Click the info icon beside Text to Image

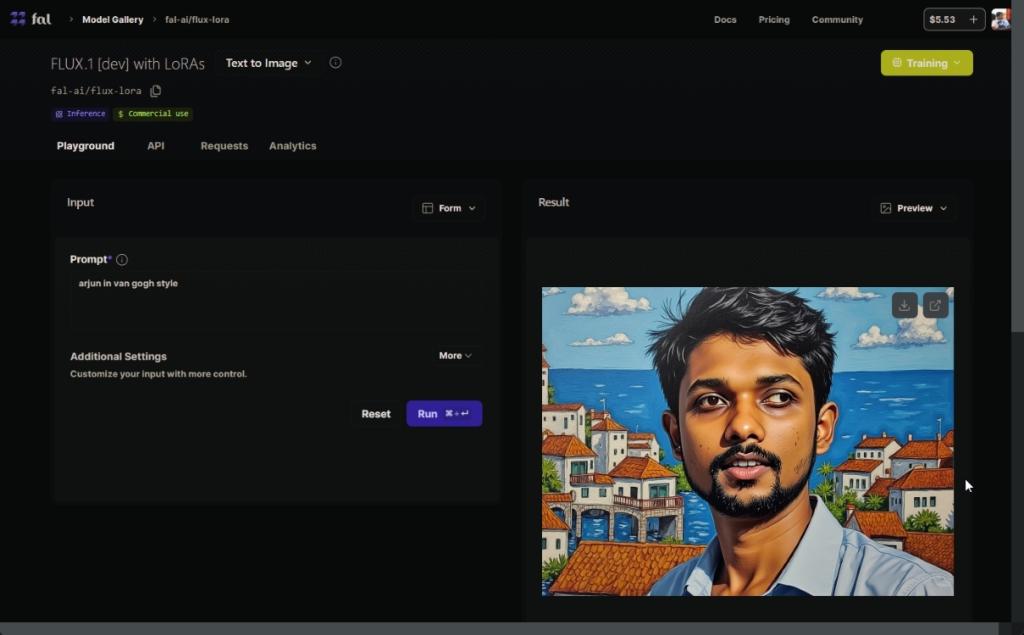point(335,63)
